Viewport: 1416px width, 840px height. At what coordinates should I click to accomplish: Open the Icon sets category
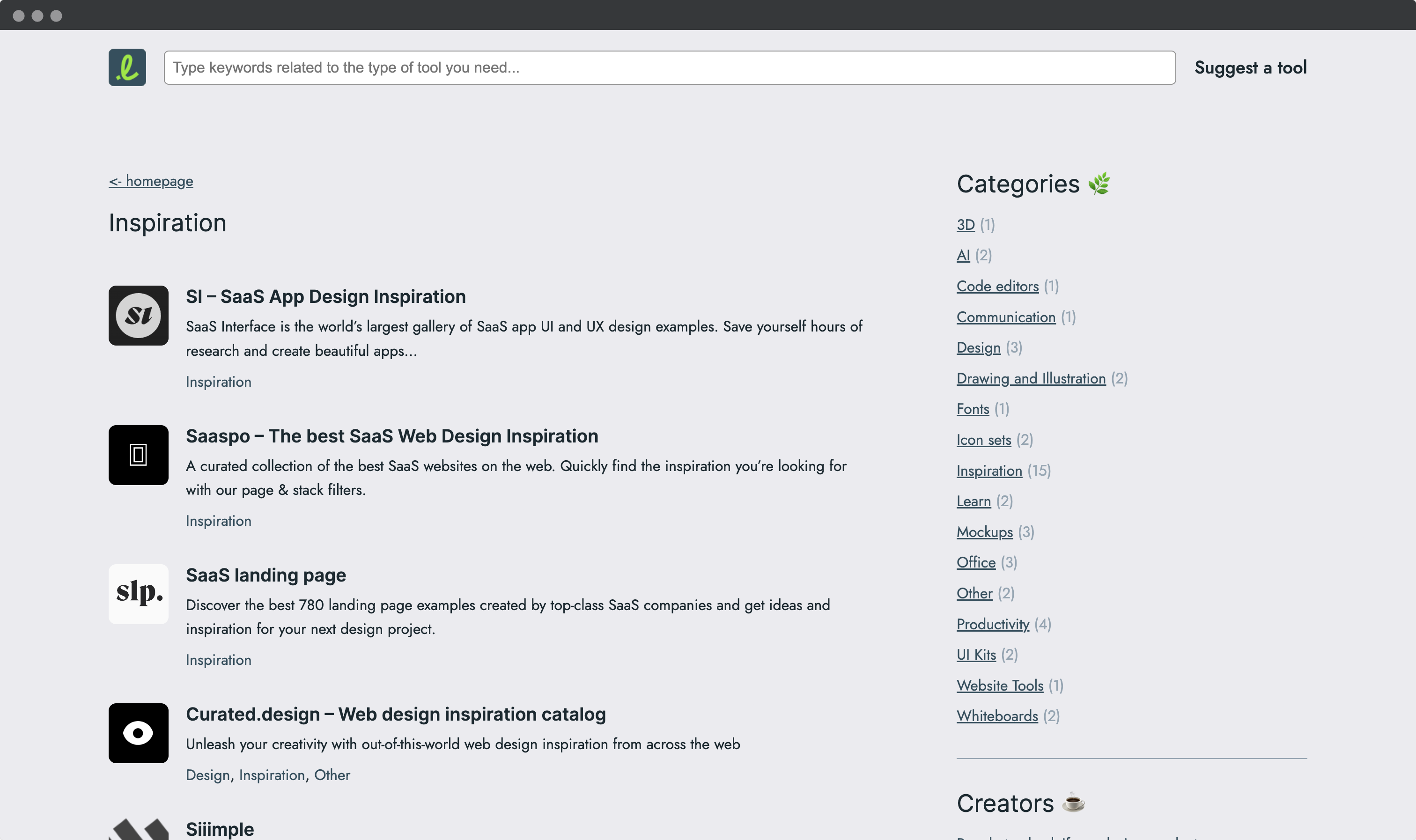point(984,440)
